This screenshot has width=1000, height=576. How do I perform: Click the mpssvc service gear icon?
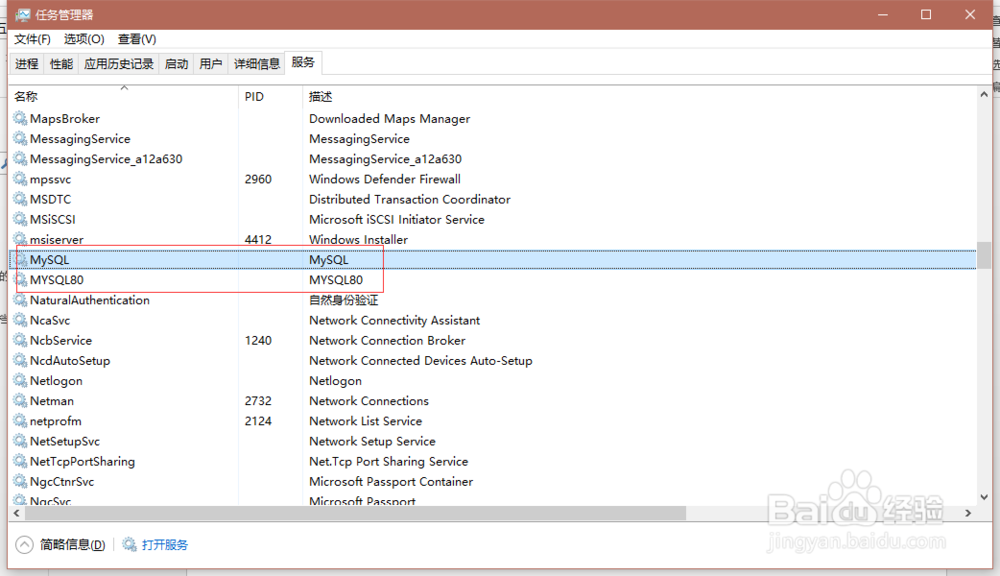click(20, 179)
